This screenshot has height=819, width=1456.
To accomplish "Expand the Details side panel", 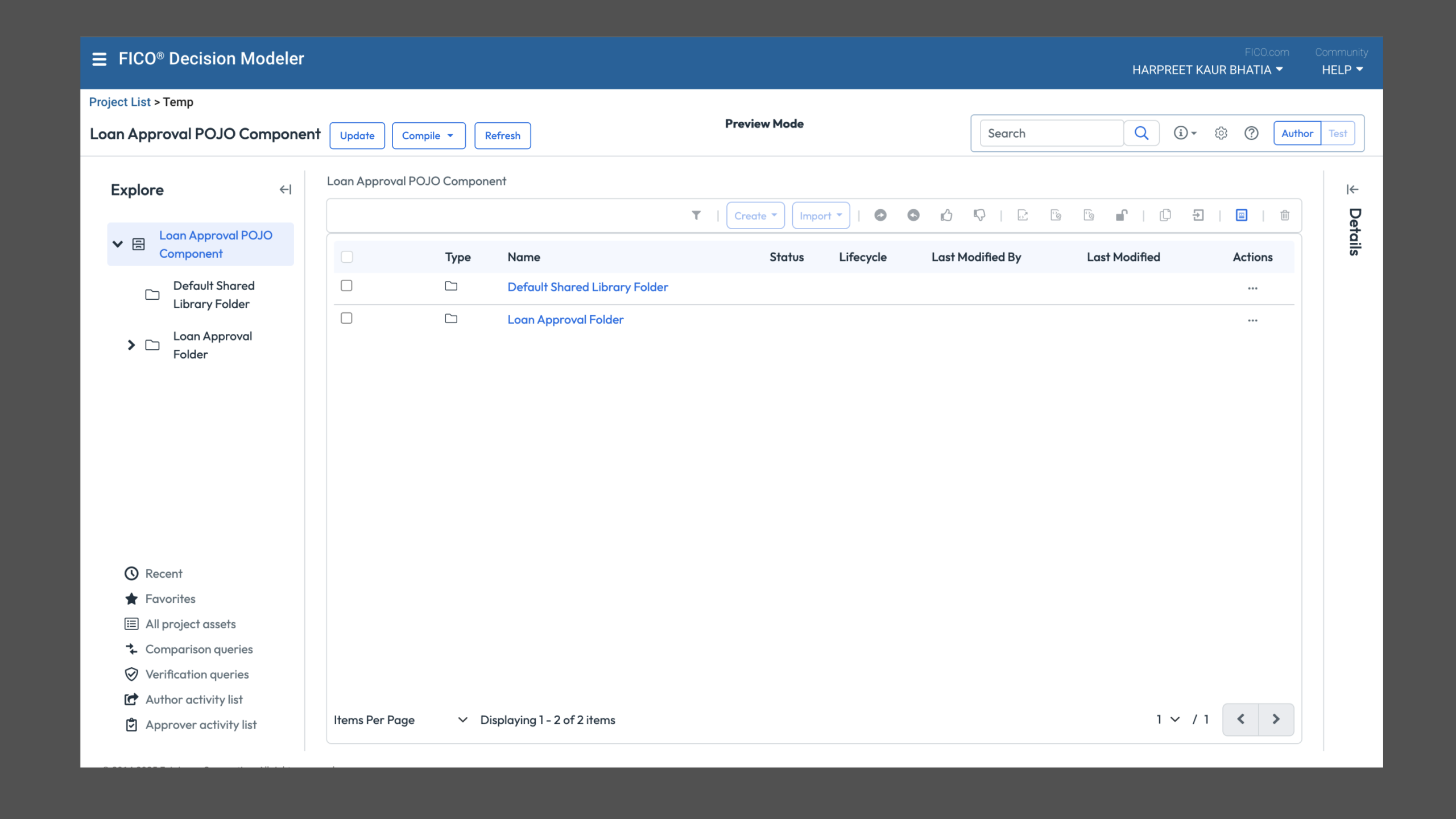I will coord(1352,189).
